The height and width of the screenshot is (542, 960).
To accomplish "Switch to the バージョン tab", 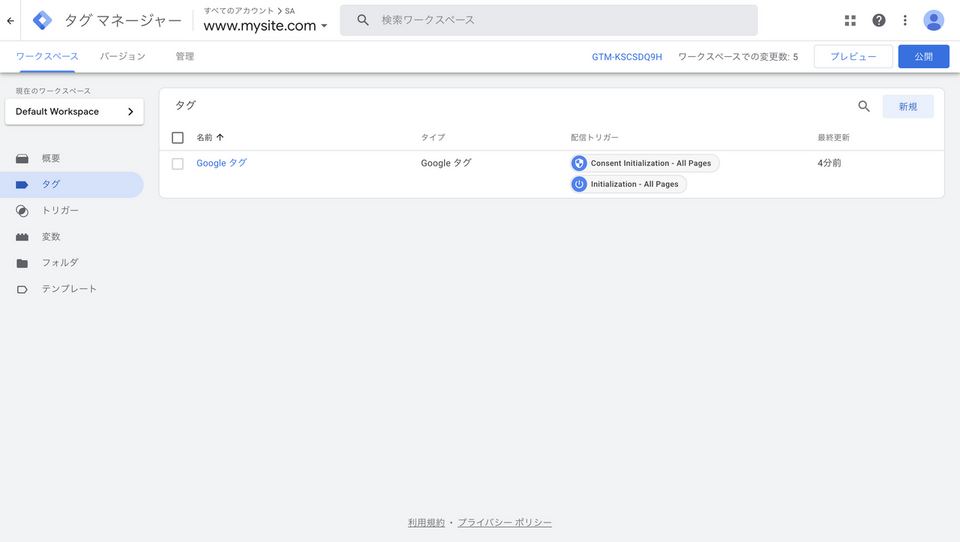I will point(122,57).
